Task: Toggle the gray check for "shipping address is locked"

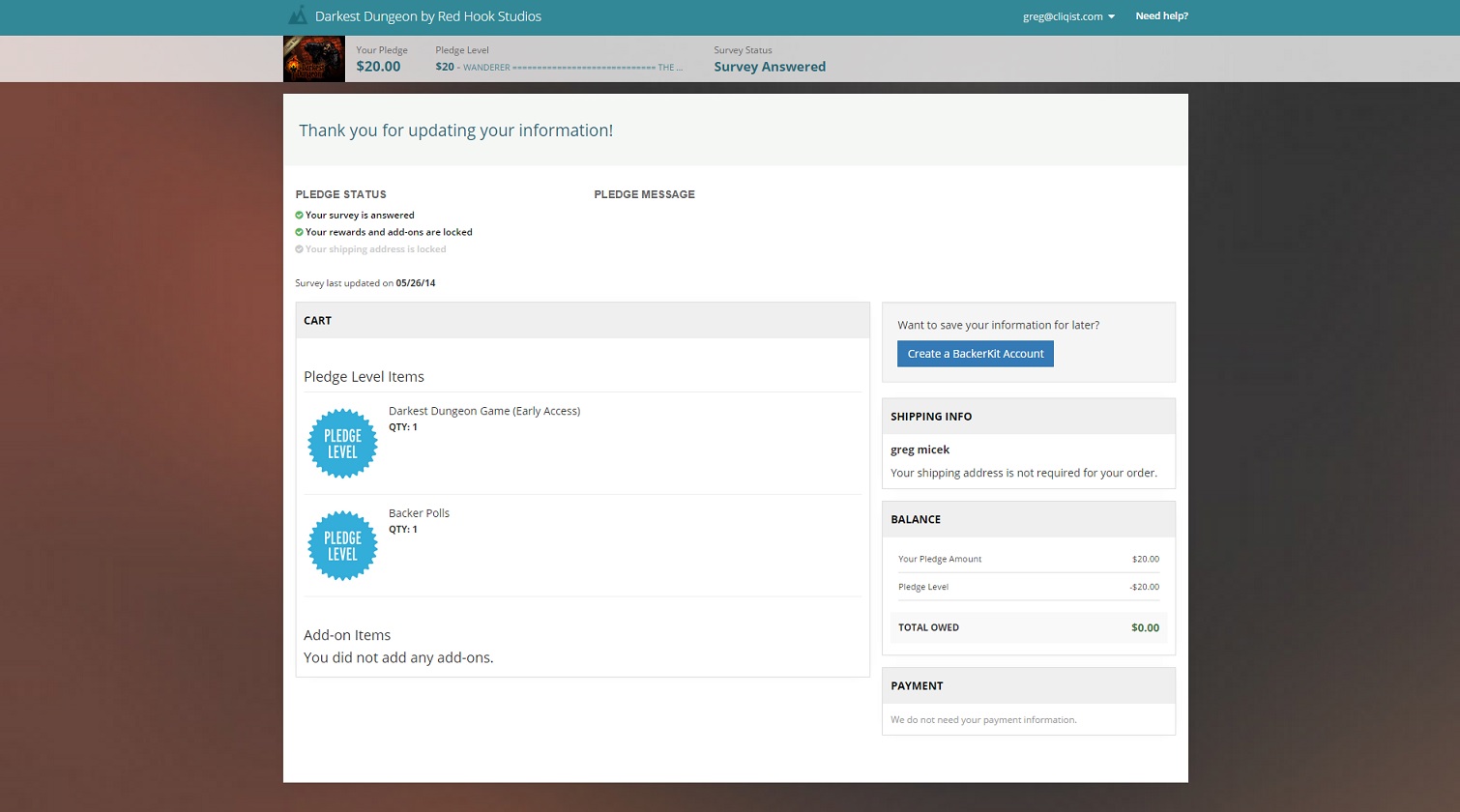Action: coord(300,248)
